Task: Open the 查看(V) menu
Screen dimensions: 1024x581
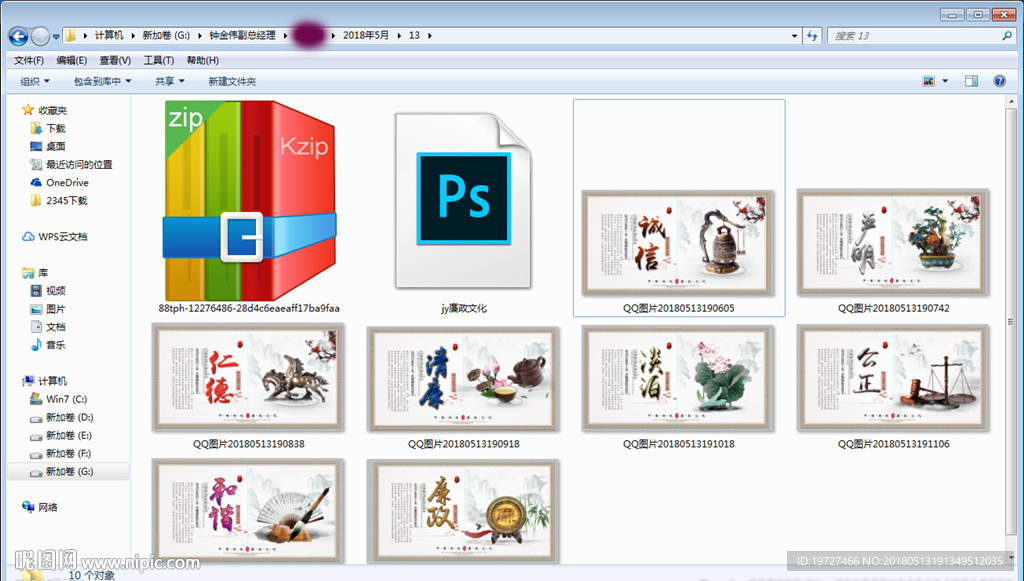Action: coord(115,60)
